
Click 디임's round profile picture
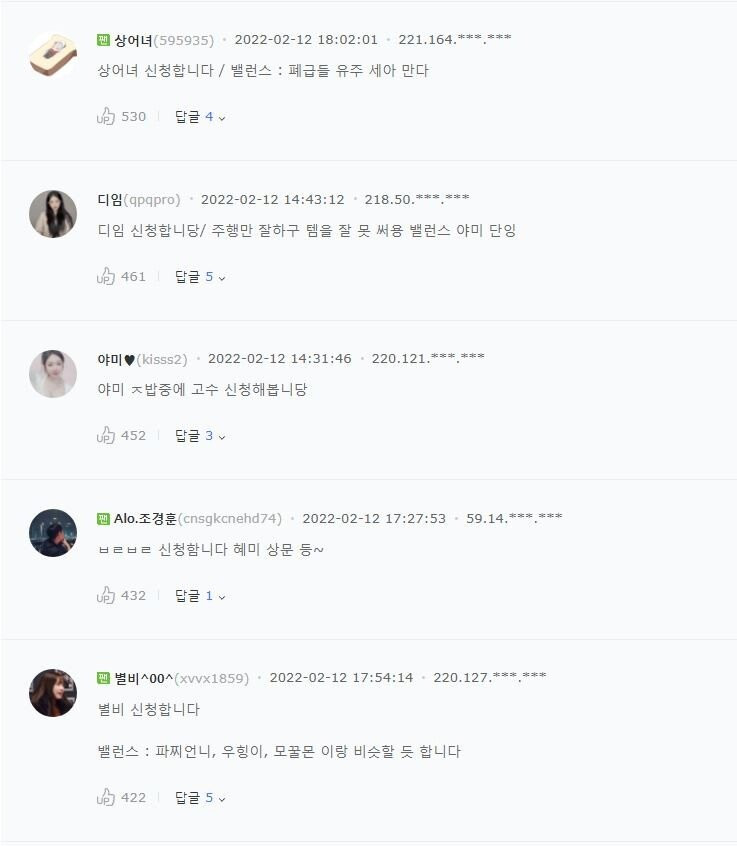(53, 214)
